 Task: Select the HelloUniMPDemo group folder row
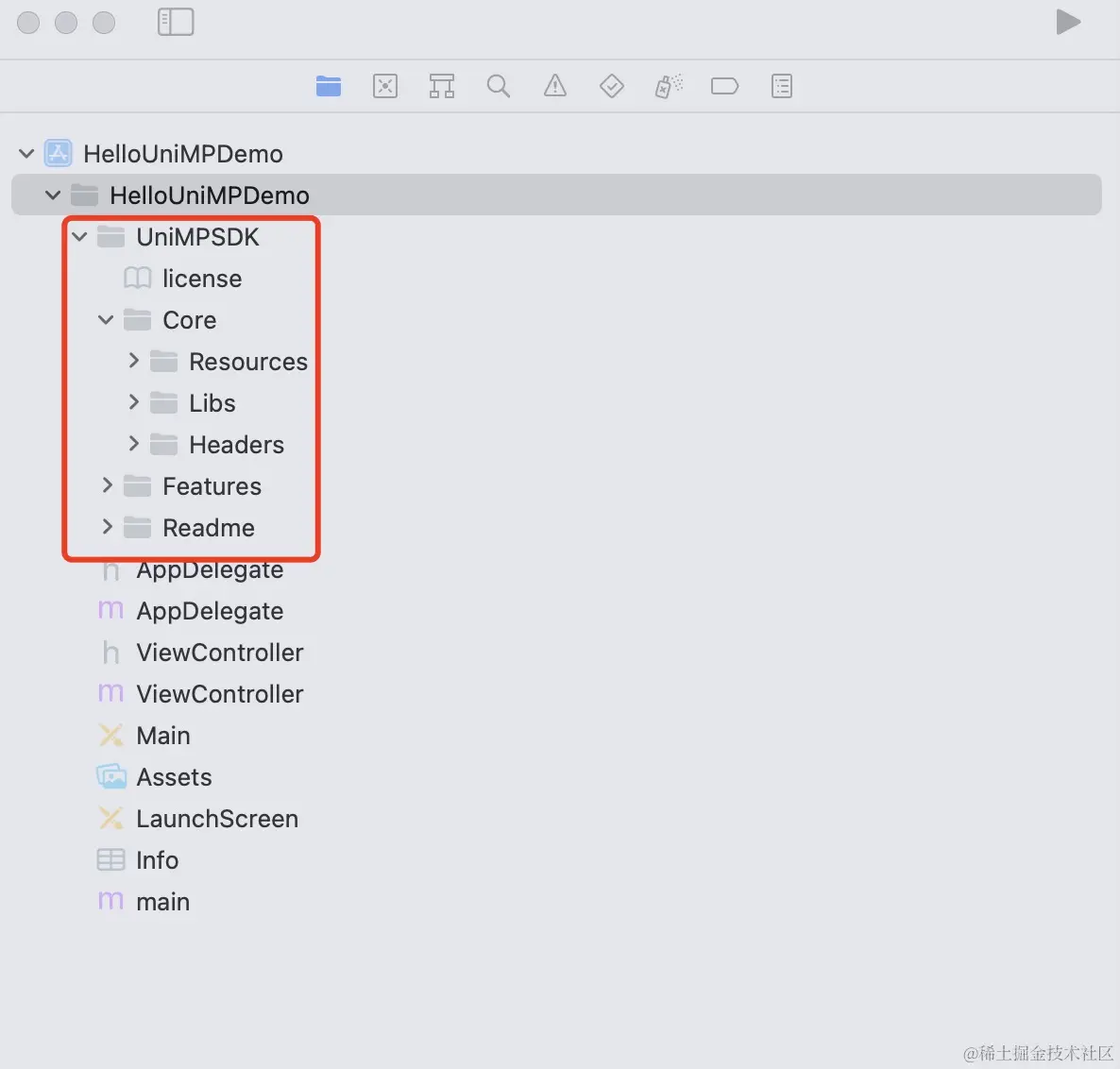point(556,195)
